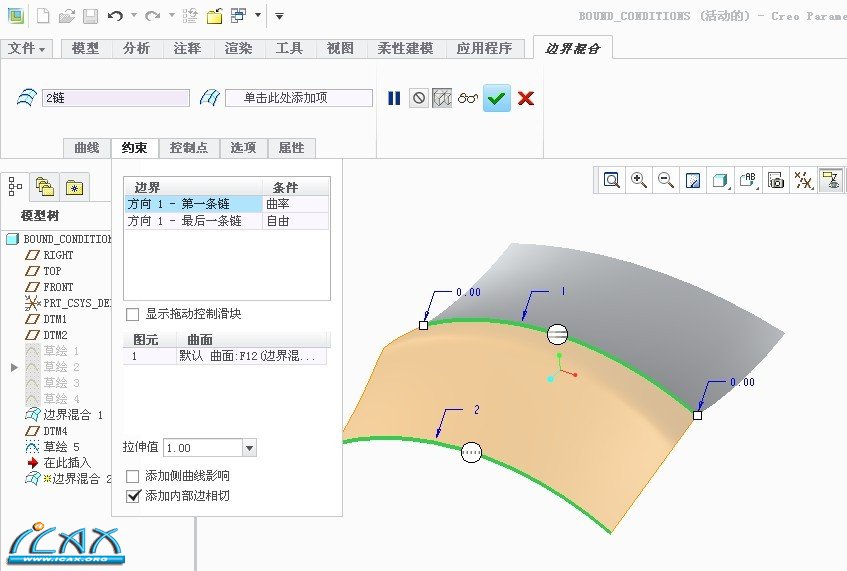Viewport: 847px width, 571px height.
Task: Open the 属性 panel tab
Action: [292, 148]
